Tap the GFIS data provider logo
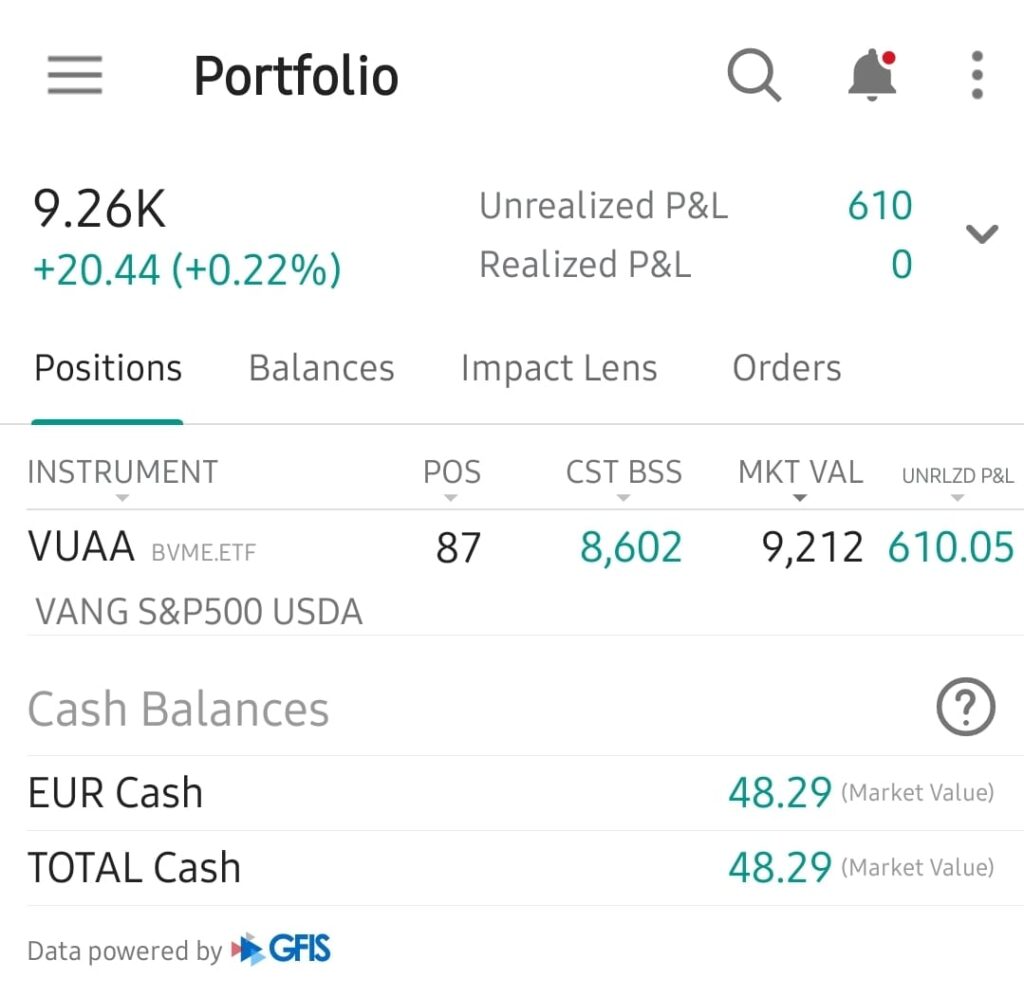This screenshot has width=1024, height=997. click(281, 949)
